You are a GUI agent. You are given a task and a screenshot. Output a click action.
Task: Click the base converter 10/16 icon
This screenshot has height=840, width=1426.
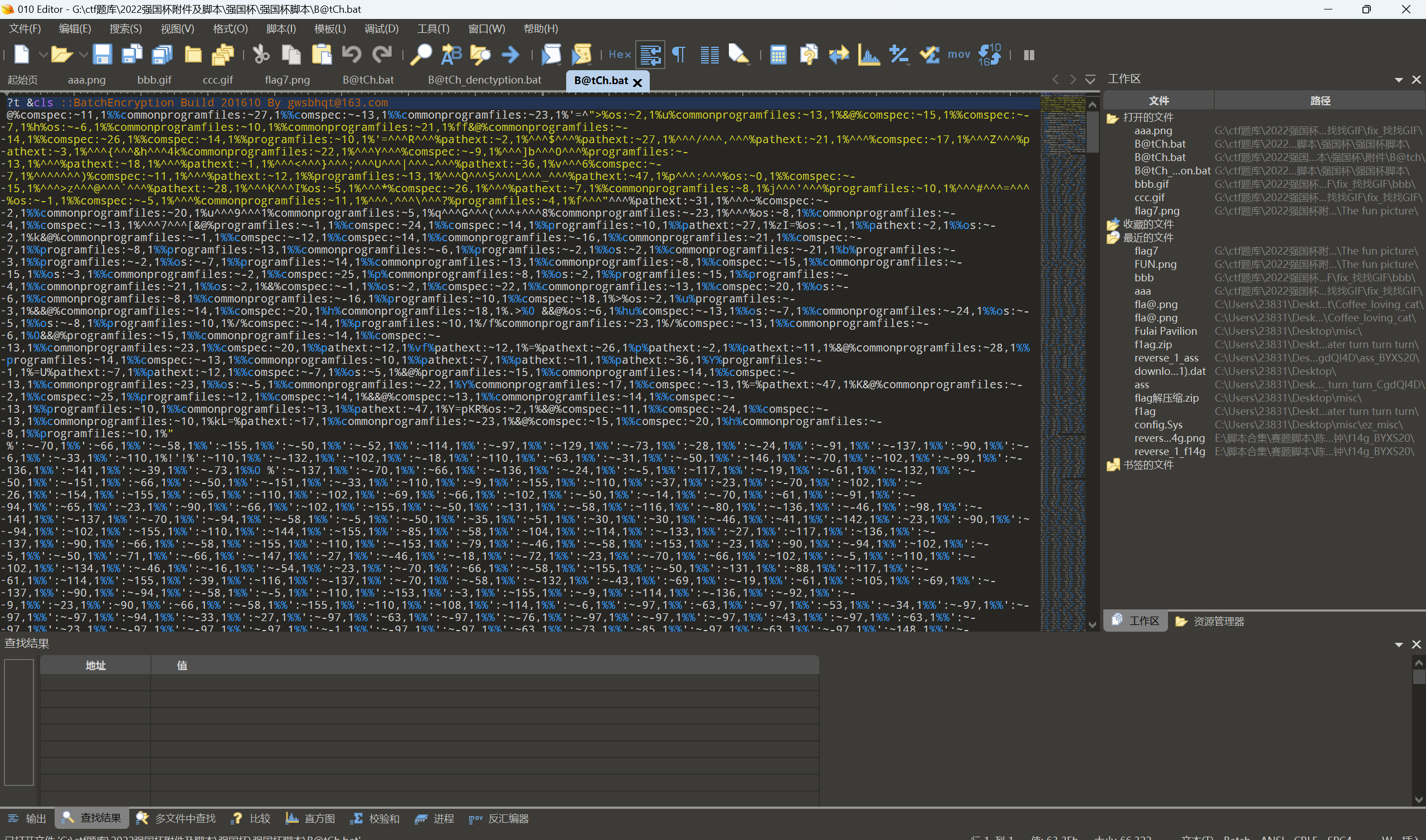click(990, 55)
